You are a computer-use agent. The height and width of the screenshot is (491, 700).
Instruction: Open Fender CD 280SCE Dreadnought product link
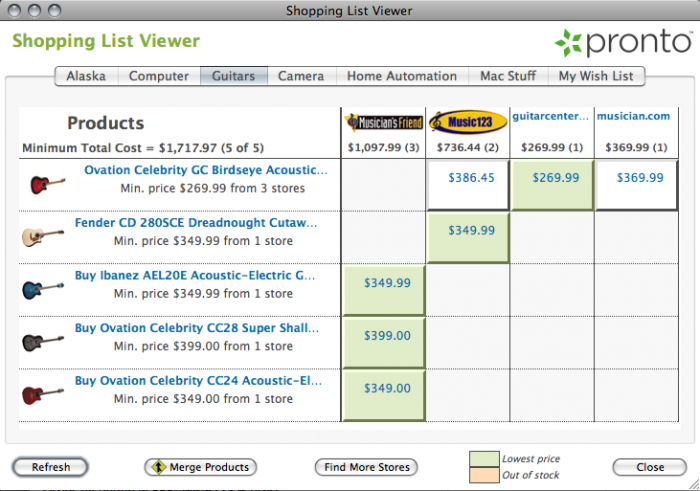click(196, 223)
